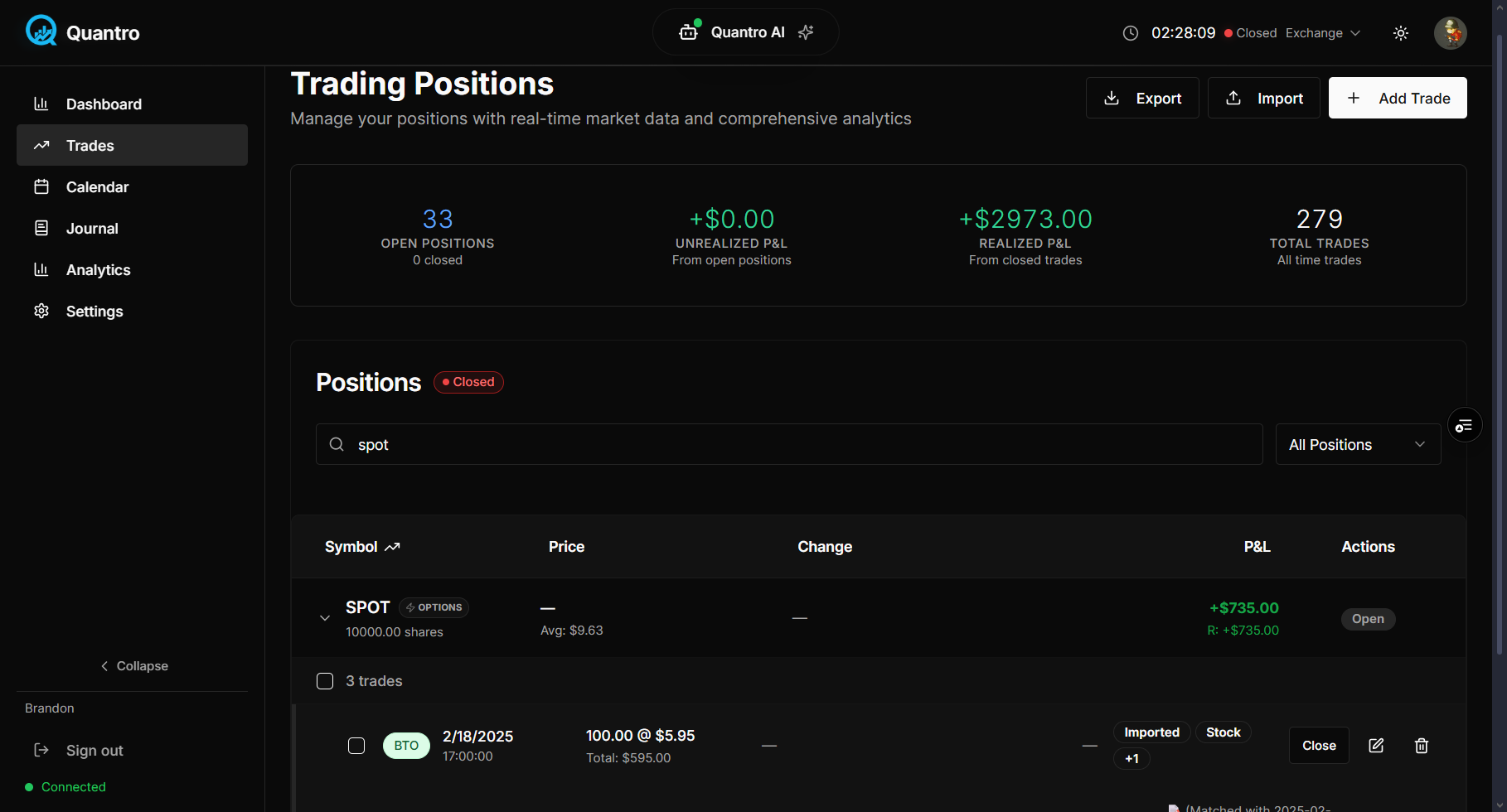Export trading positions
This screenshot has width=1507, height=812.
click(1142, 98)
